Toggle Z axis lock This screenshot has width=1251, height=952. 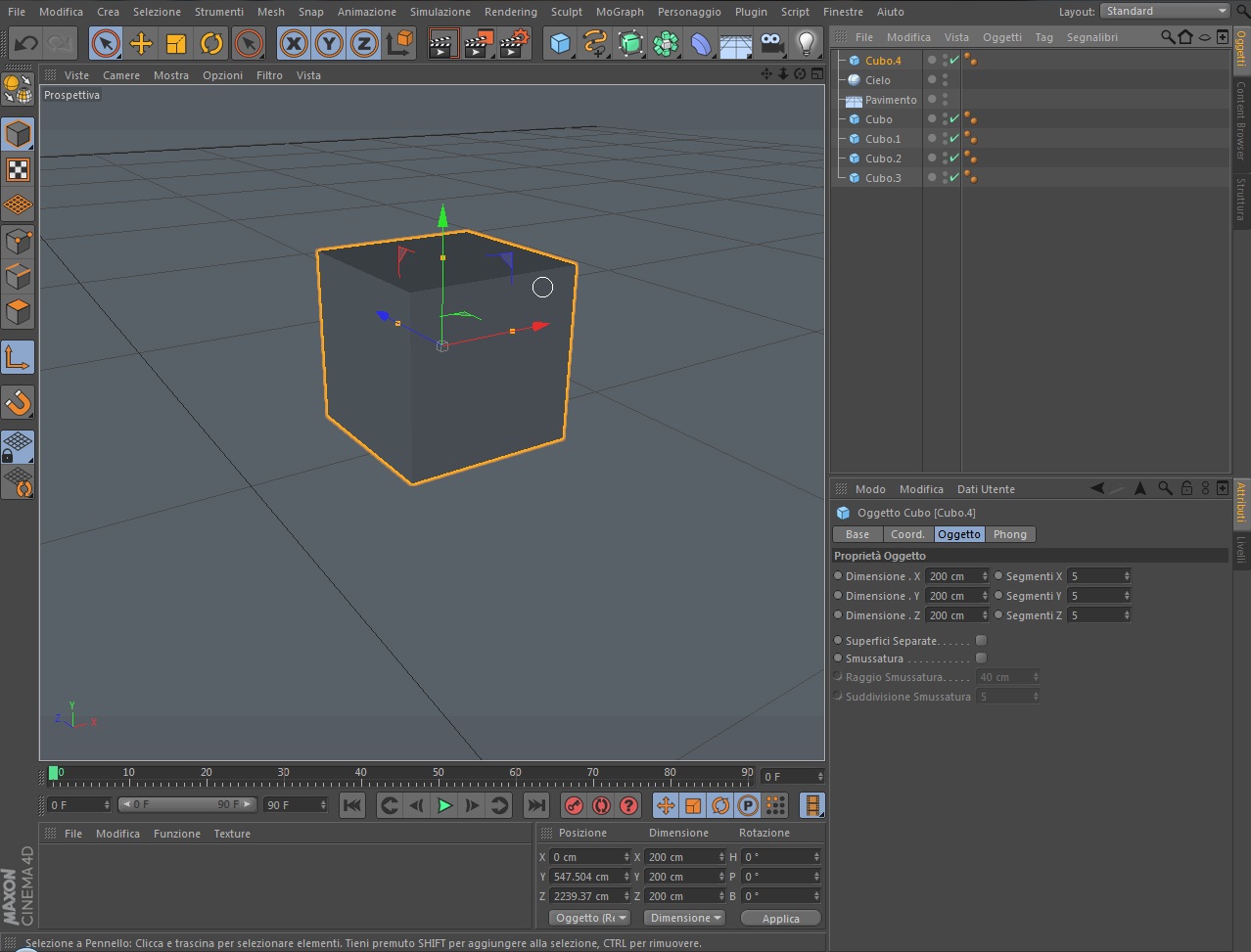coord(364,43)
